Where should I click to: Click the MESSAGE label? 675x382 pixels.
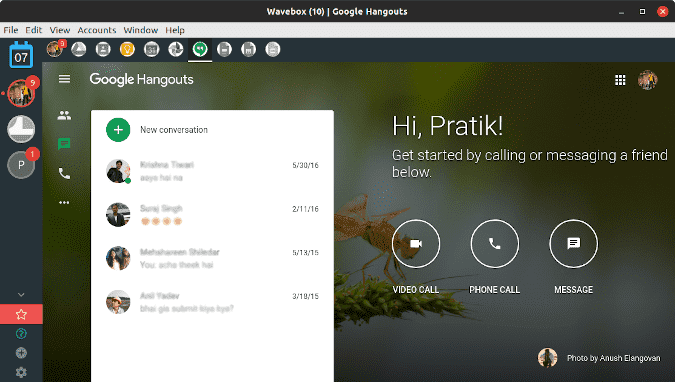click(x=573, y=290)
